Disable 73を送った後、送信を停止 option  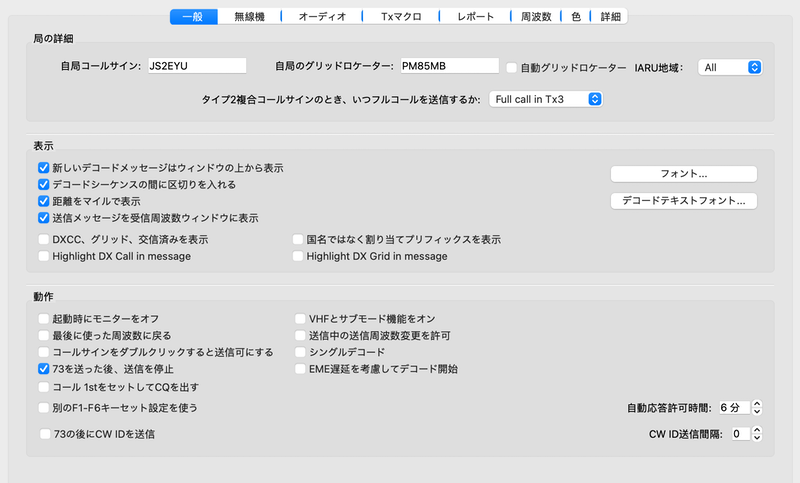point(44,369)
